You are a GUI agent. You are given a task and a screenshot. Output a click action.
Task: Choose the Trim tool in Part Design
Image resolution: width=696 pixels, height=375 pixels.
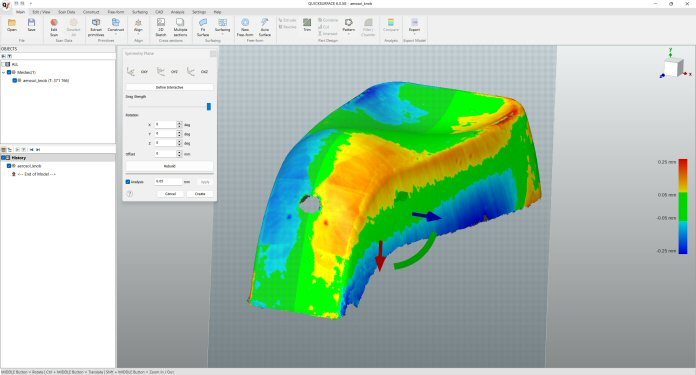point(307,24)
